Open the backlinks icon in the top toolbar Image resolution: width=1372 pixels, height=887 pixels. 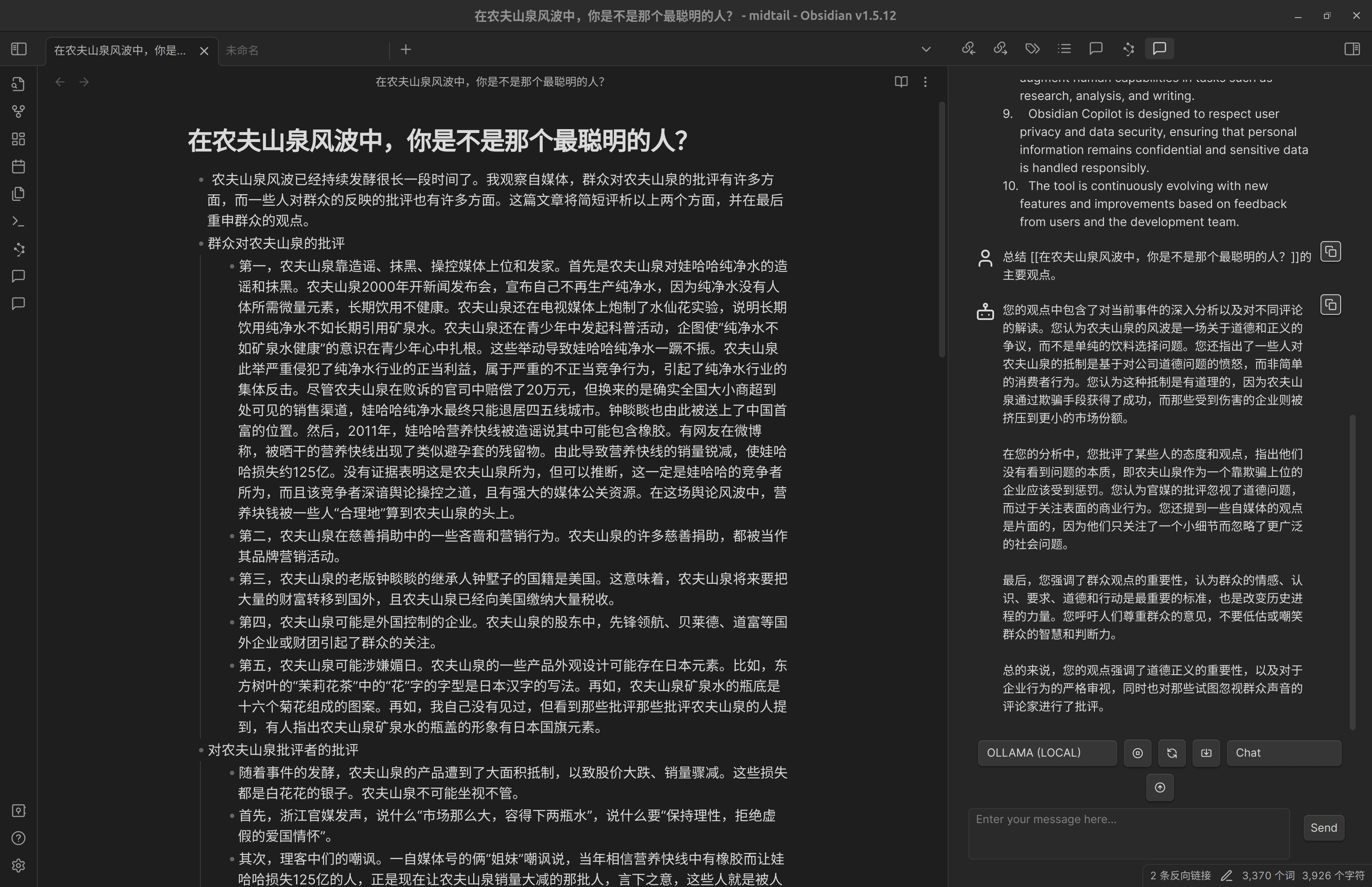click(968, 49)
